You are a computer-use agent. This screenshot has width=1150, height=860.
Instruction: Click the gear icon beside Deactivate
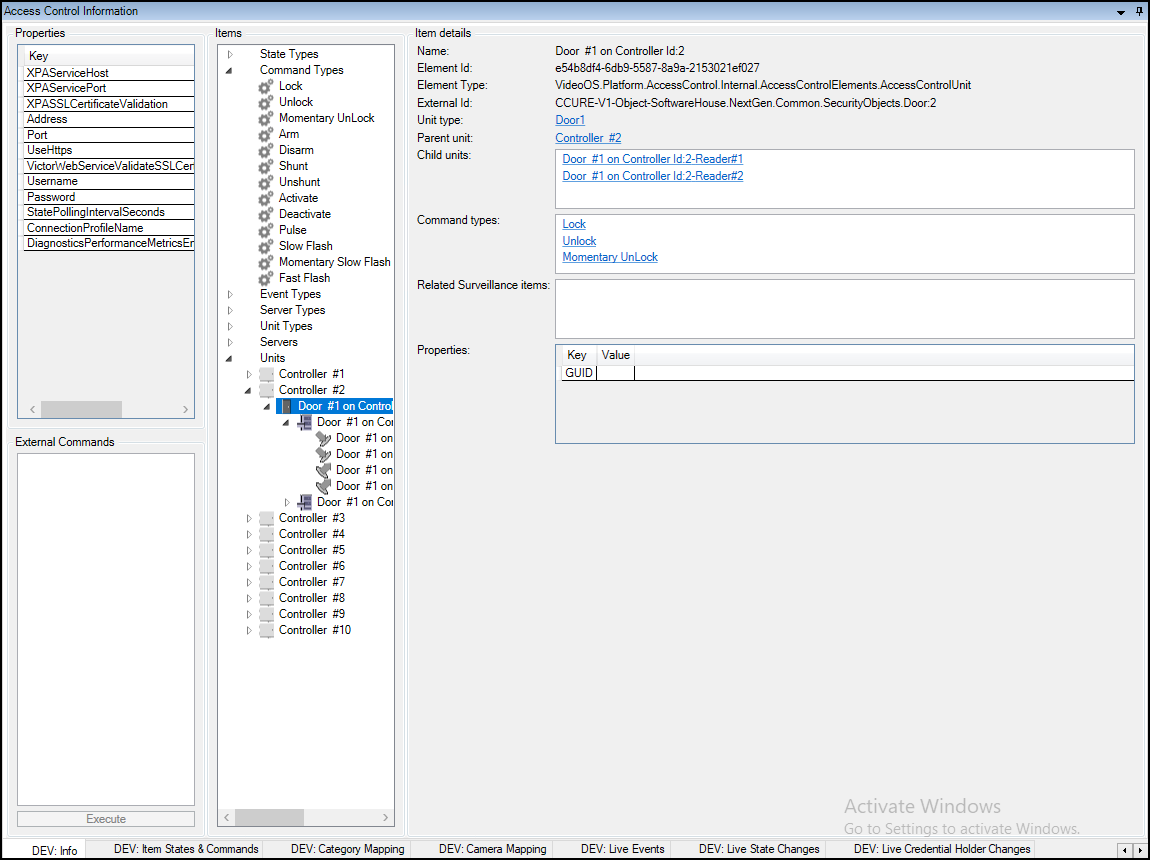(x=266, y=215)
